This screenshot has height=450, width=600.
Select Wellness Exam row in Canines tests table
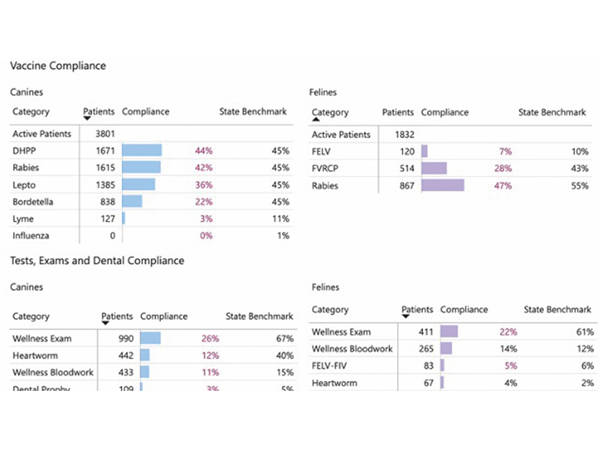42,338
